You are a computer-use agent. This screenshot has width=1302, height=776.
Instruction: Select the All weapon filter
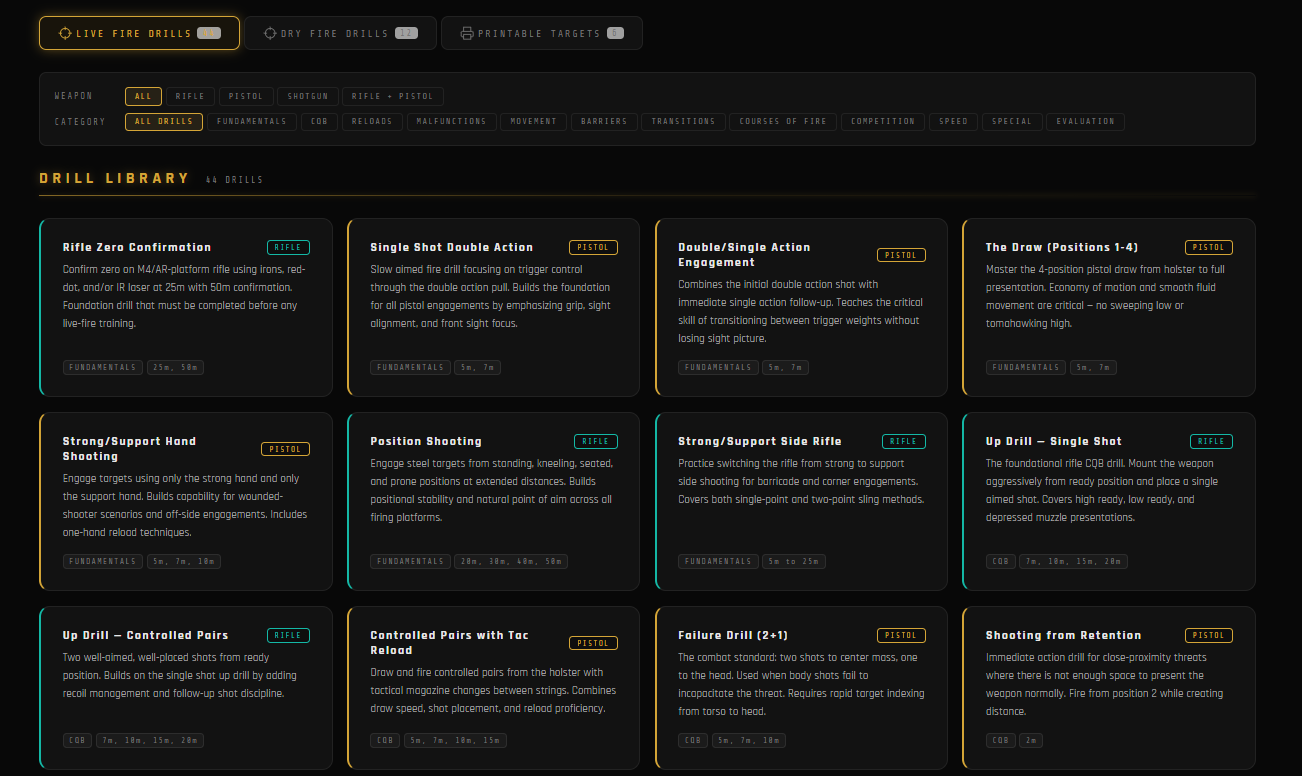[x=143, y=97]
